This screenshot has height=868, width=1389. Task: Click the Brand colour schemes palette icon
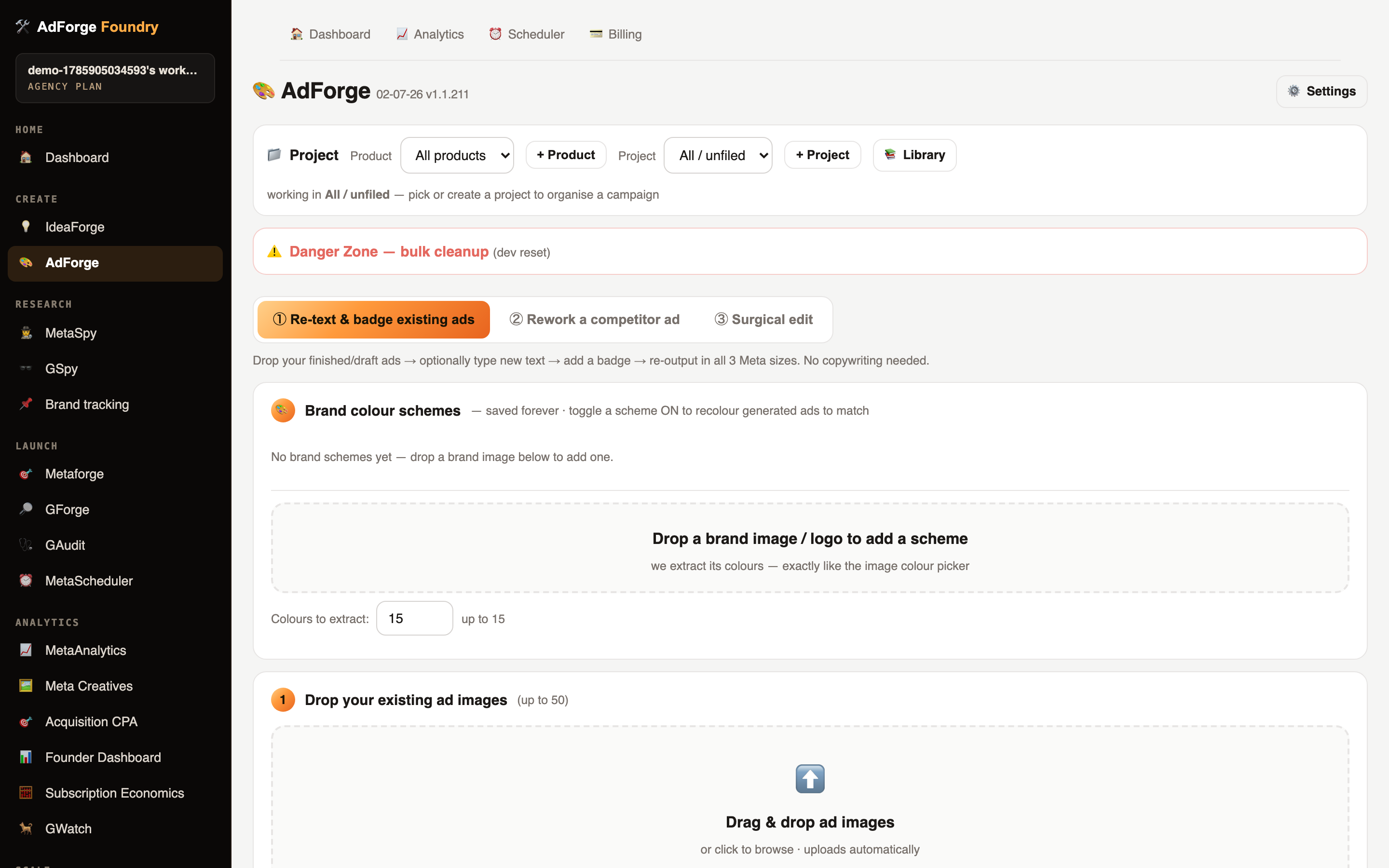coord(283,410)
